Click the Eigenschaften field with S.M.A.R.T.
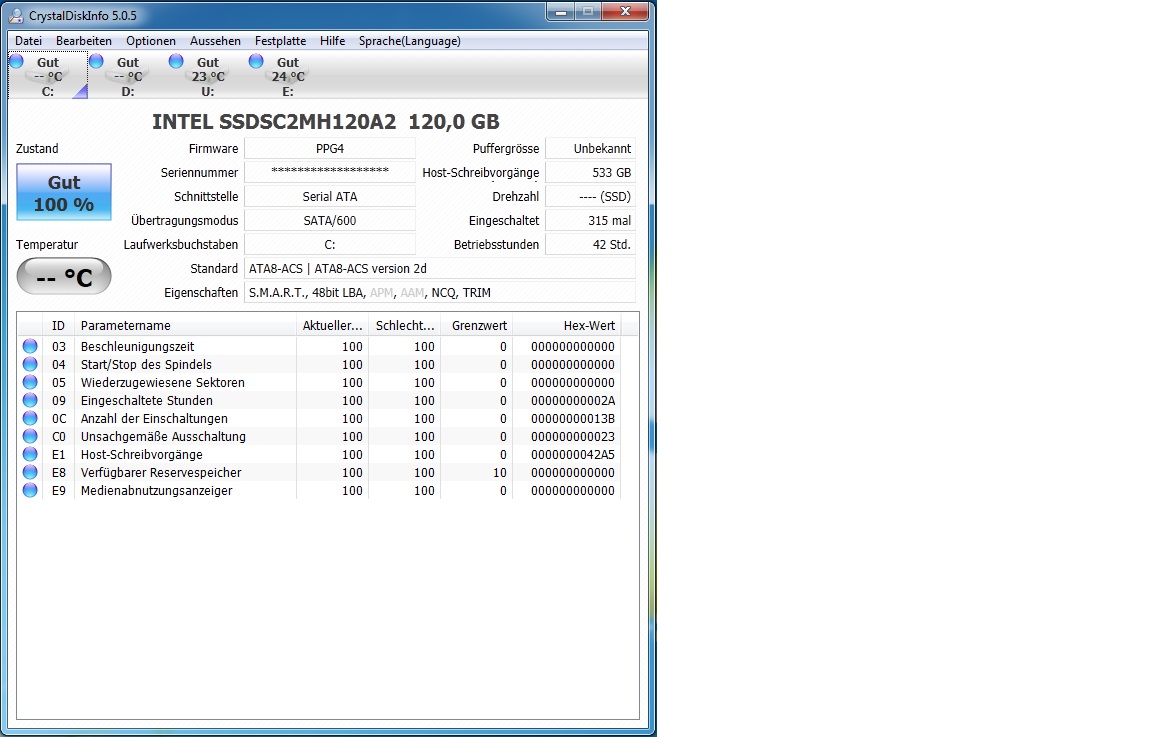Image resolution: width=1152 pixels, height=737 pixels. tap(440, 292)
